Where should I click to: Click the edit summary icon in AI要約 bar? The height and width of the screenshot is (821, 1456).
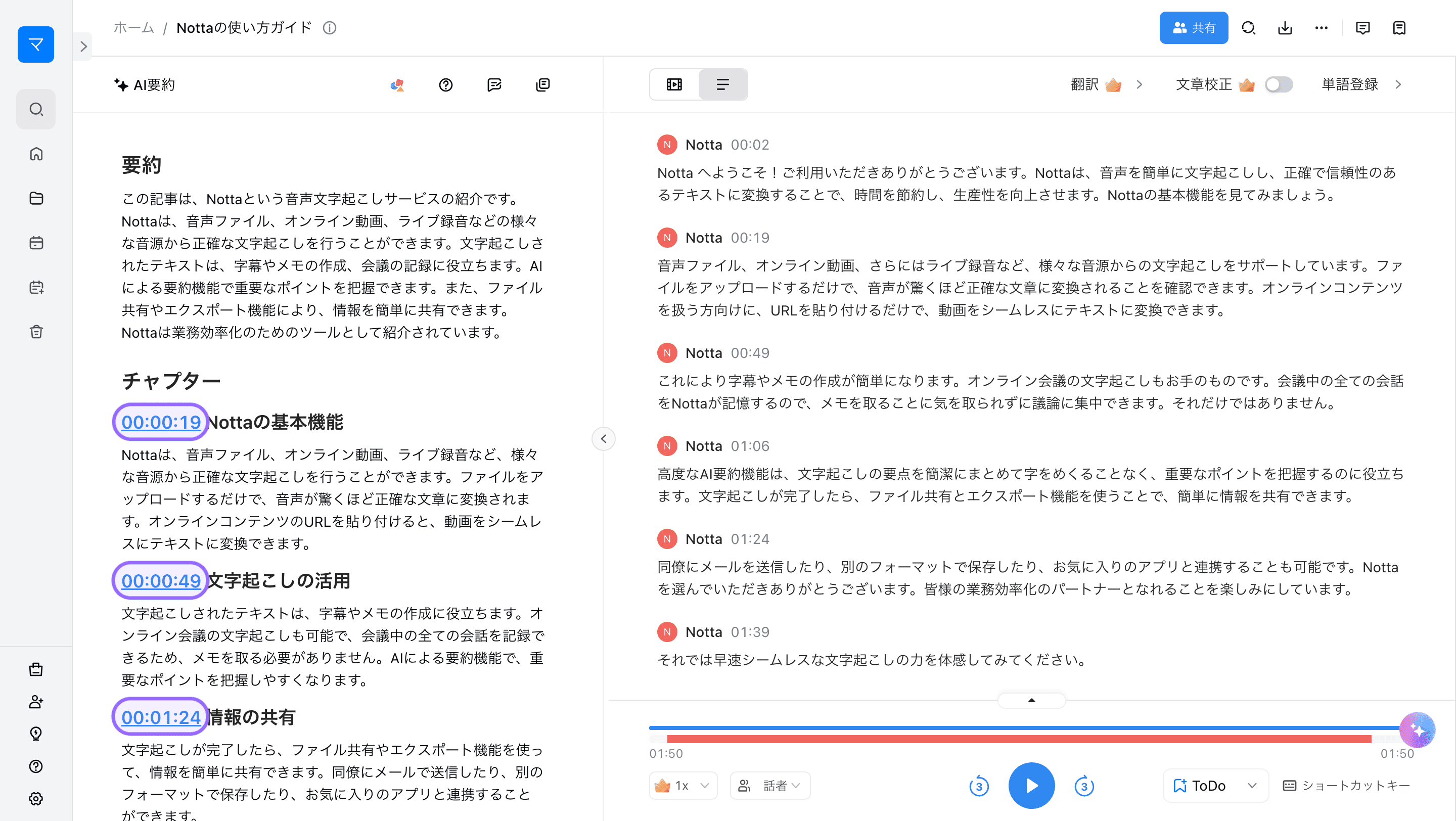494,85
